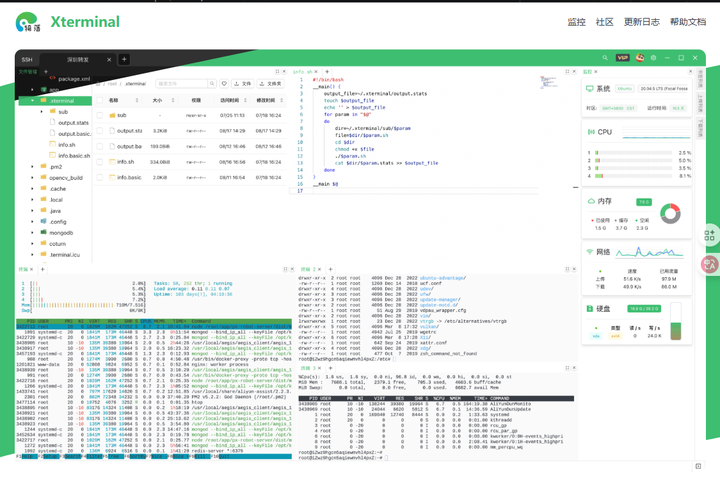This screenshot has width=720, height=484.
Task: Click the plus icon next to 文件管理
Action: (x=45, y=72)
